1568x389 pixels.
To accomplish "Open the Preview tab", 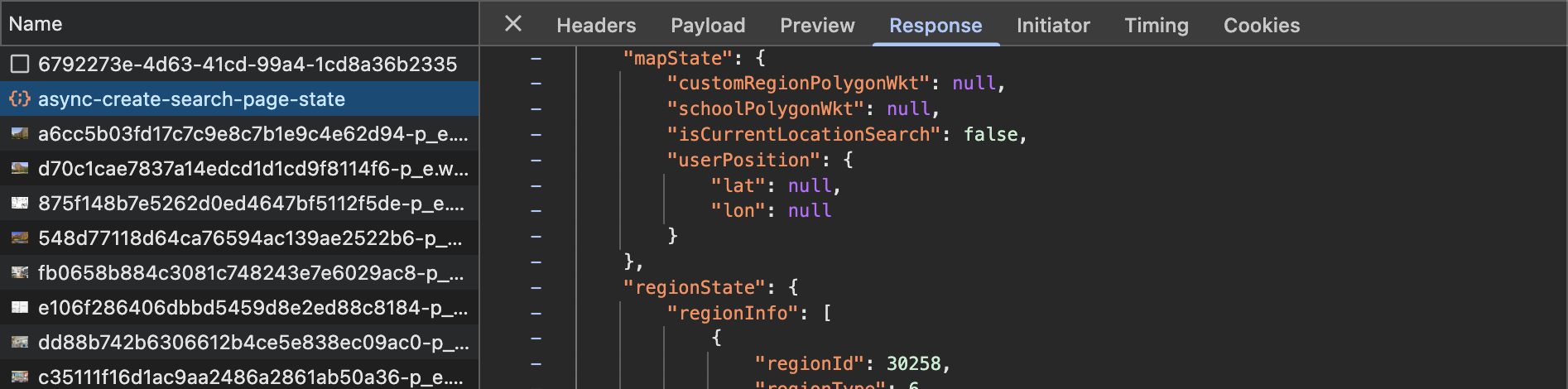I will coord(817,26).
